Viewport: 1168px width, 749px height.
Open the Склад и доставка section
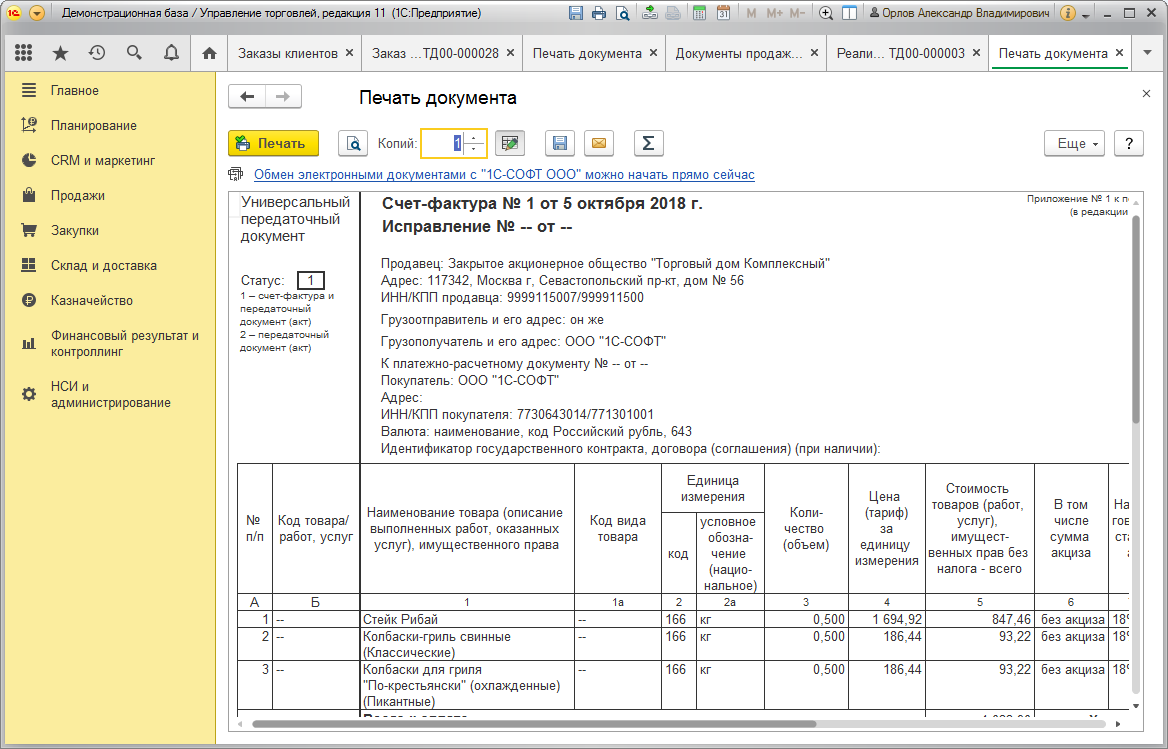110,266
